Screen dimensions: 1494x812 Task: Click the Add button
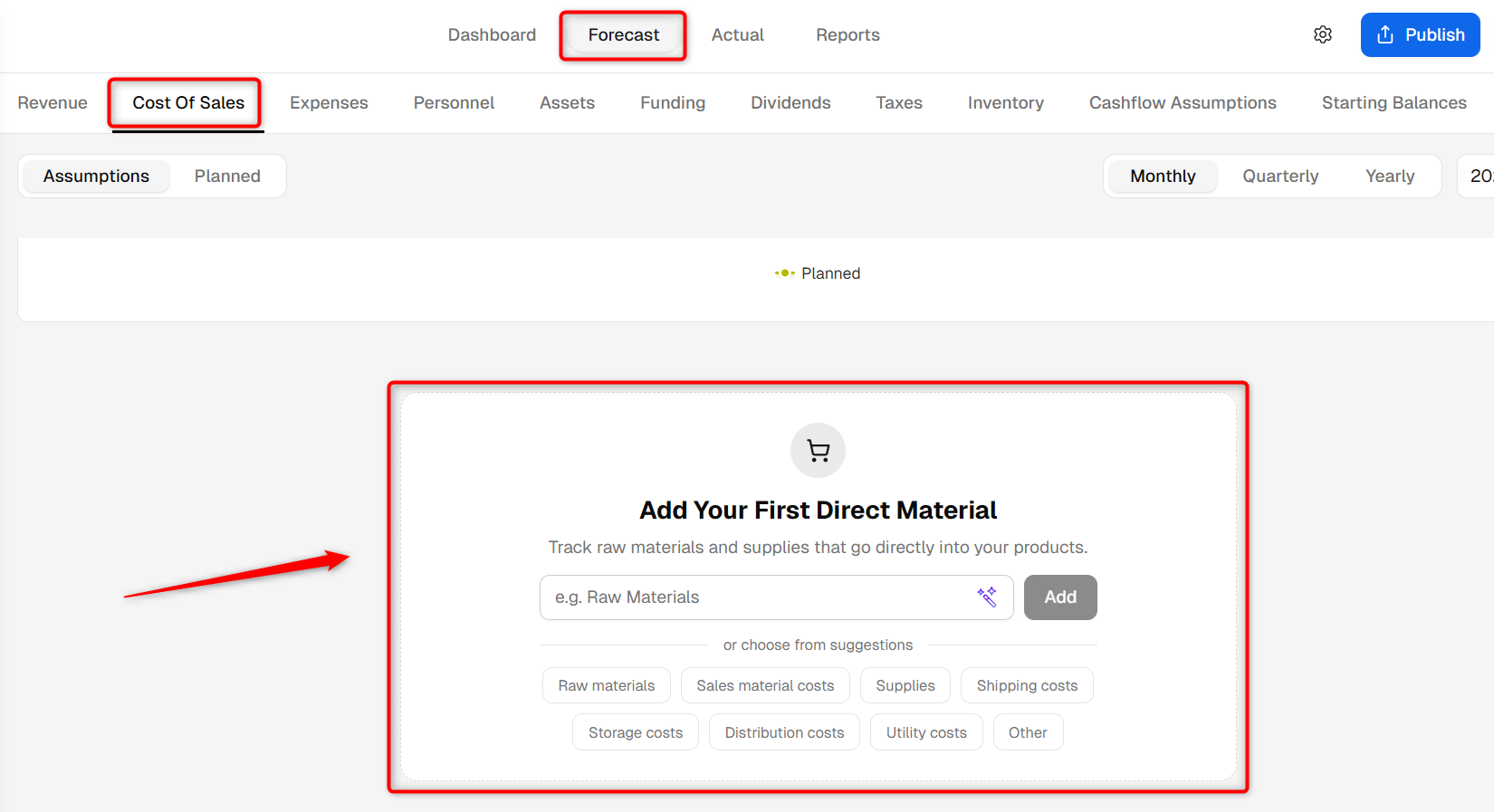pyautogui.click(x=1060, y=597)
